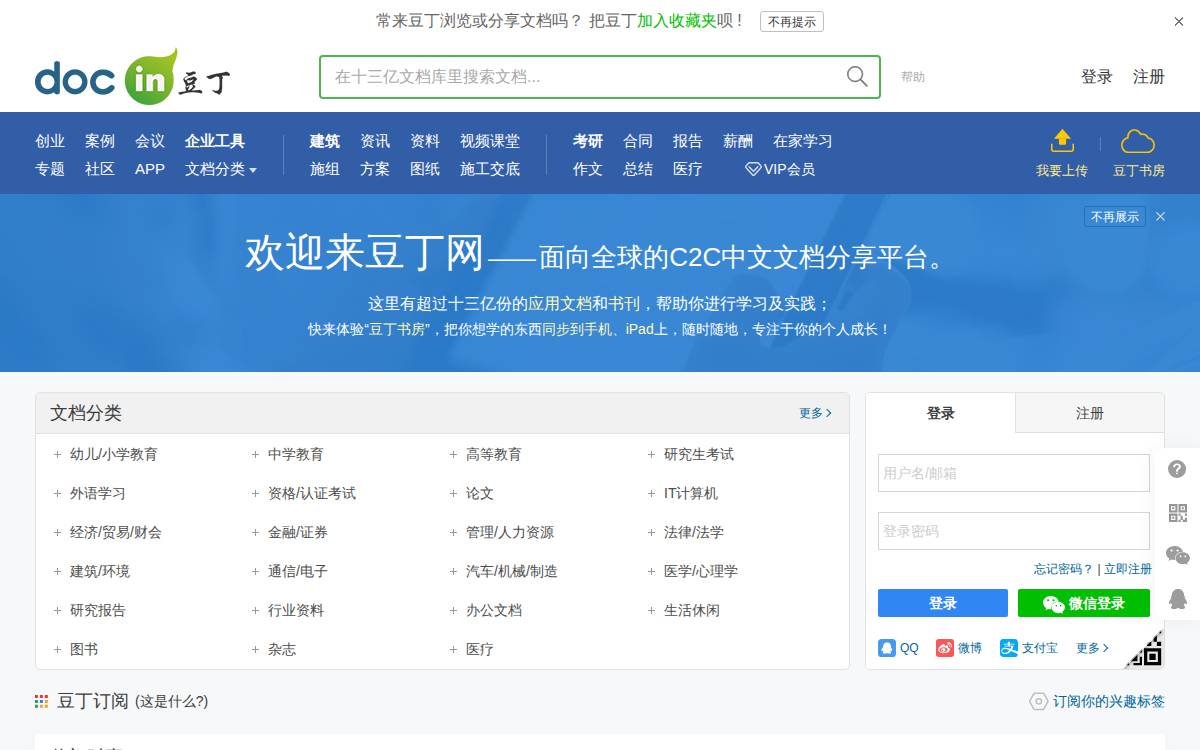Viewport: 1200px width, 750px height.
Task: Focus the 用户名/邮箱 field
Action: tap(1014, 473)
